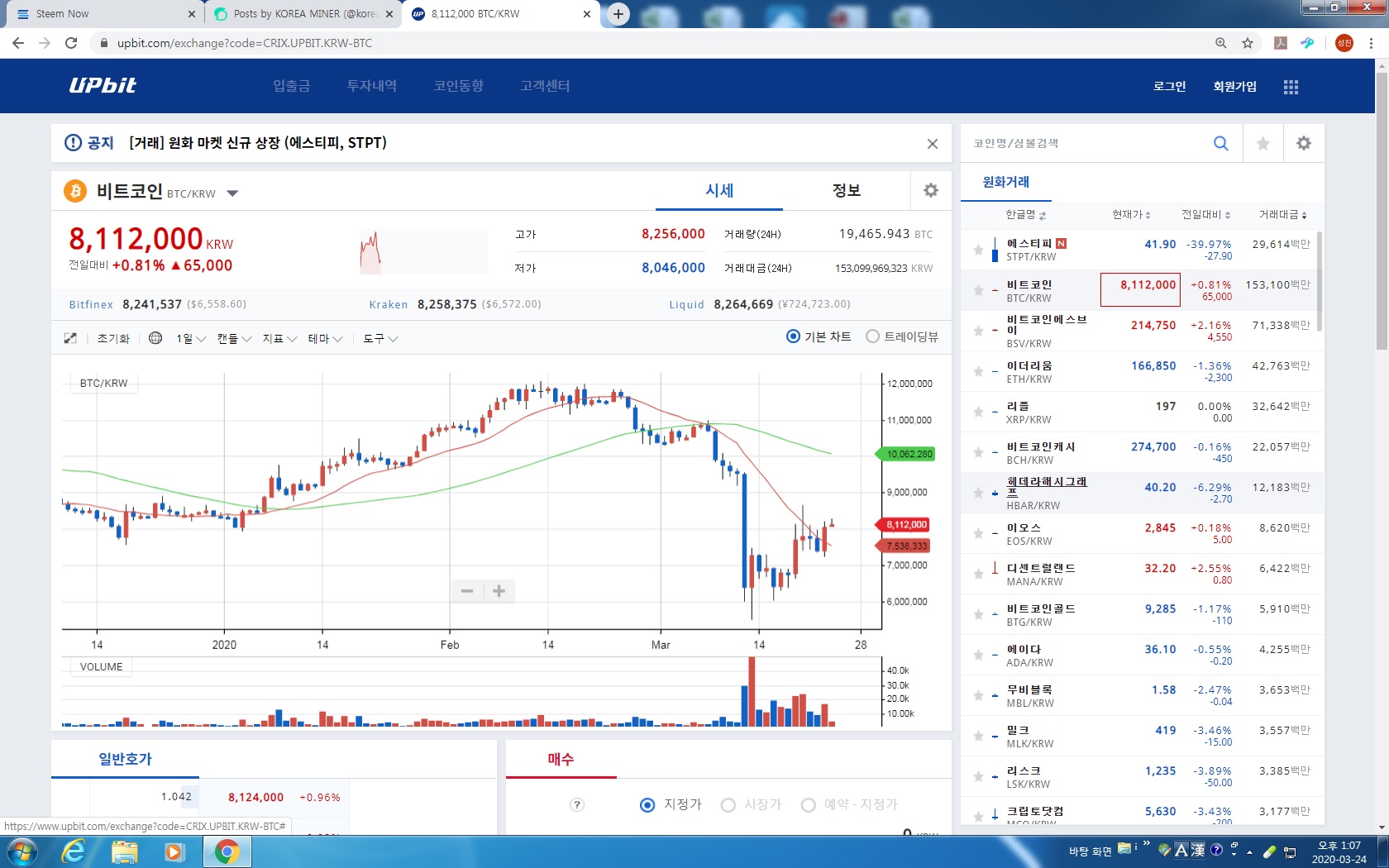Image resolution: width=1389 pixels, height=868 pixels.
Task: Click Chrome icon in taskbar
Action: pyautogui.click(x=227, y=851)
